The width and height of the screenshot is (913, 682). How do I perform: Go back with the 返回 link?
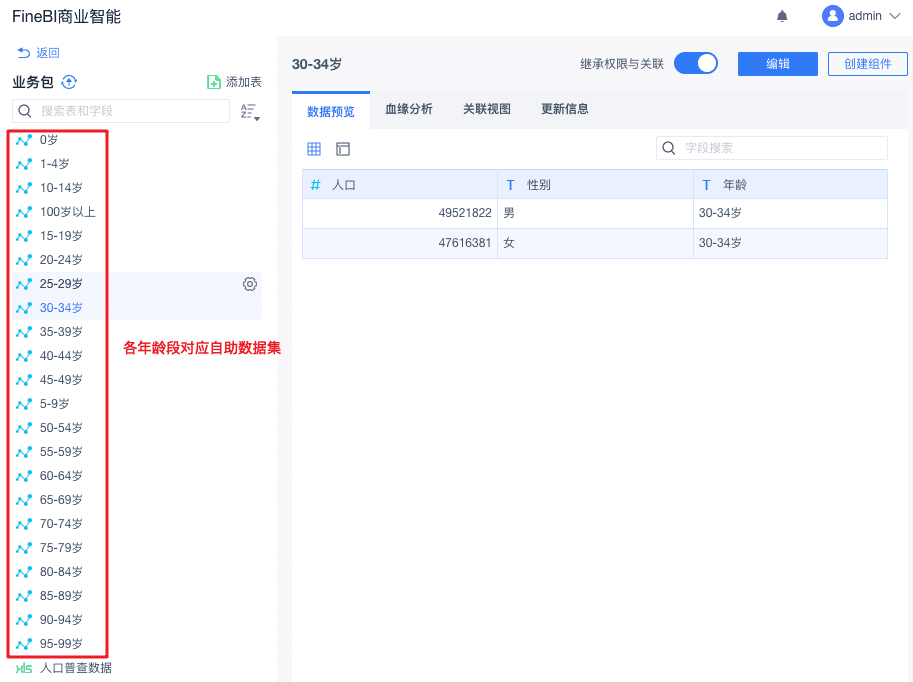(38, 53)
